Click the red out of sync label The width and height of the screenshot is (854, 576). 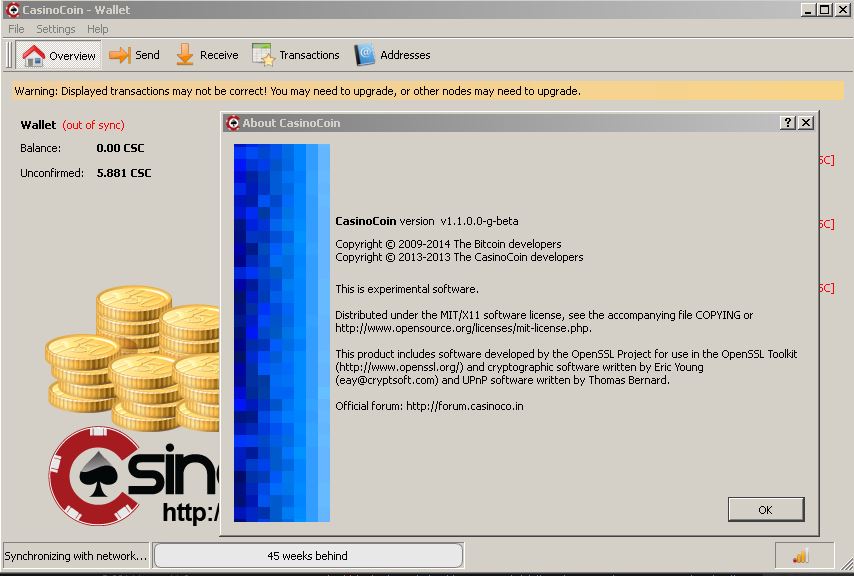(x=93, y=125)
